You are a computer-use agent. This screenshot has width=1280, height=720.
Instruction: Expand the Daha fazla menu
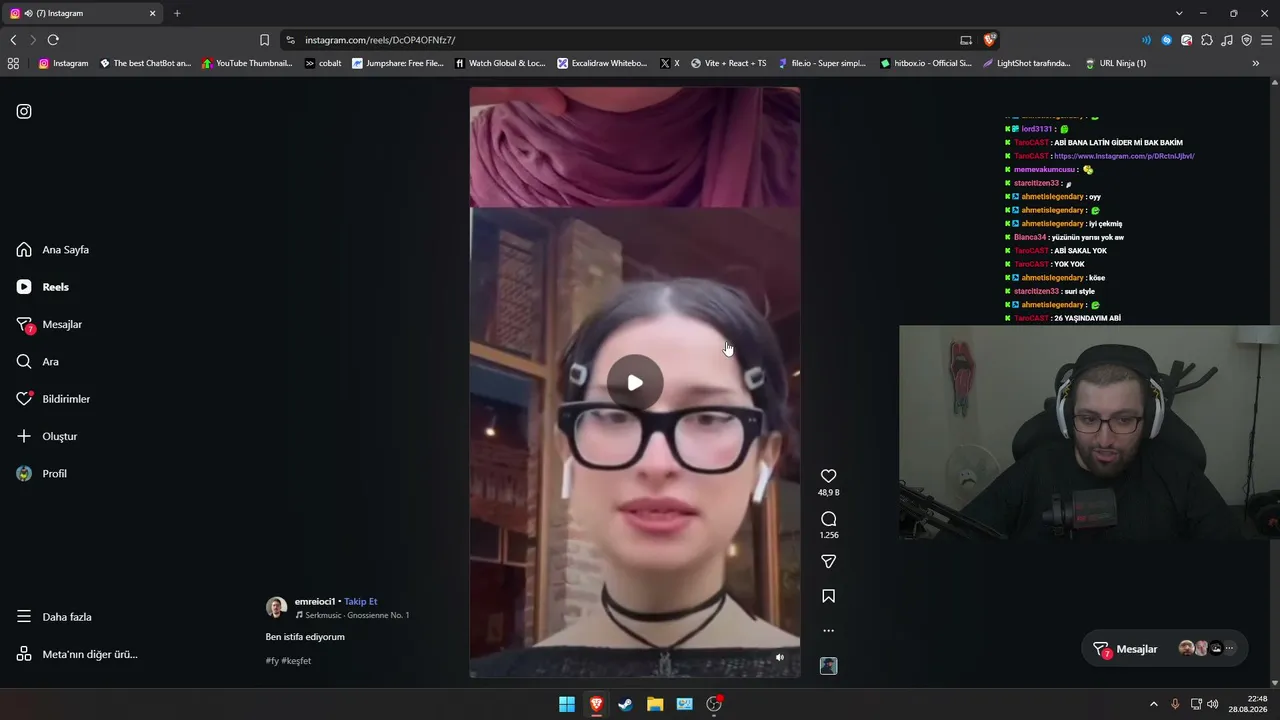point(54,617)
